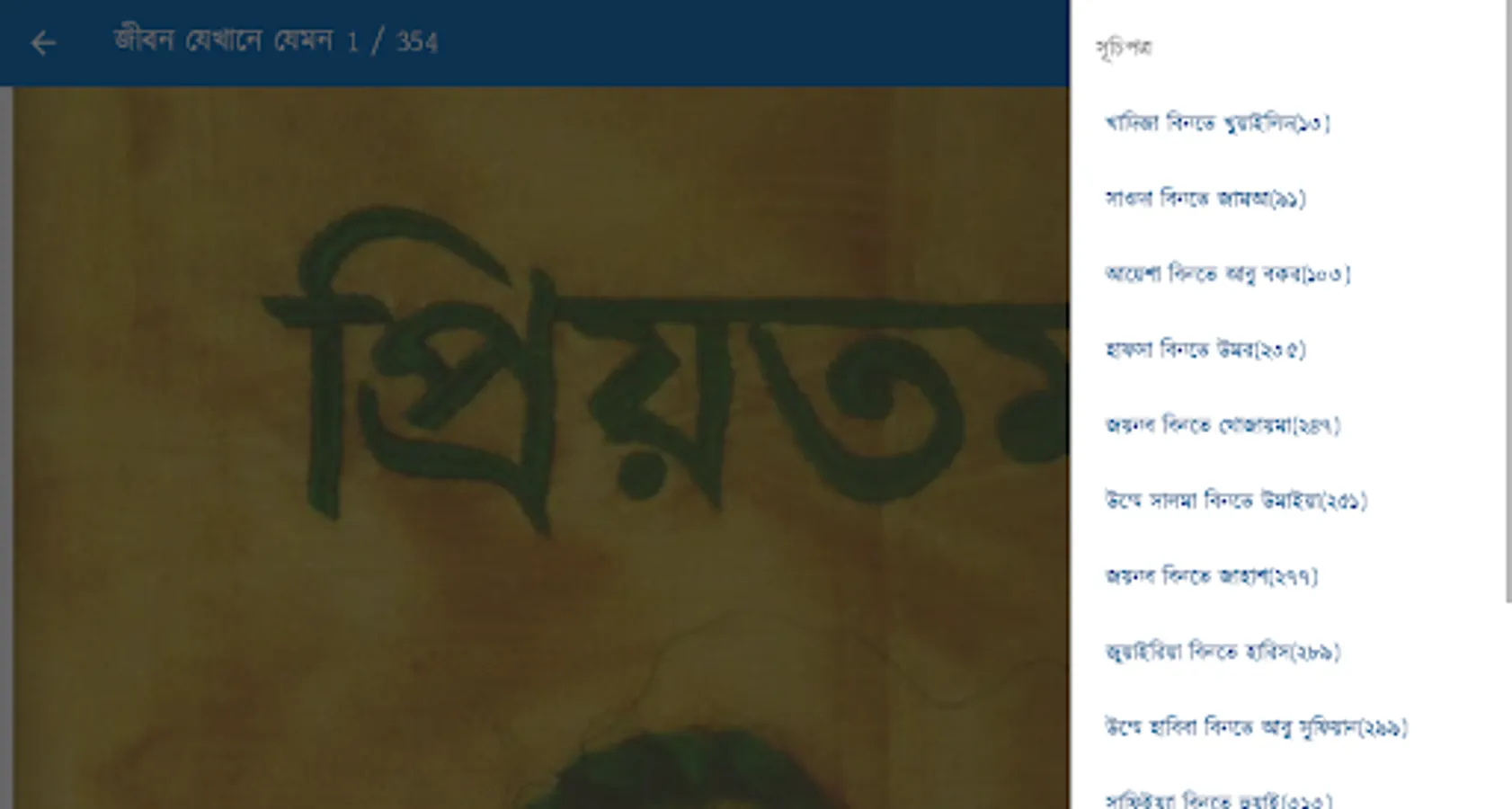1512x809 pixels.
Task: Select the last entry, page ৩১৩
Action: click(1218, 799)
